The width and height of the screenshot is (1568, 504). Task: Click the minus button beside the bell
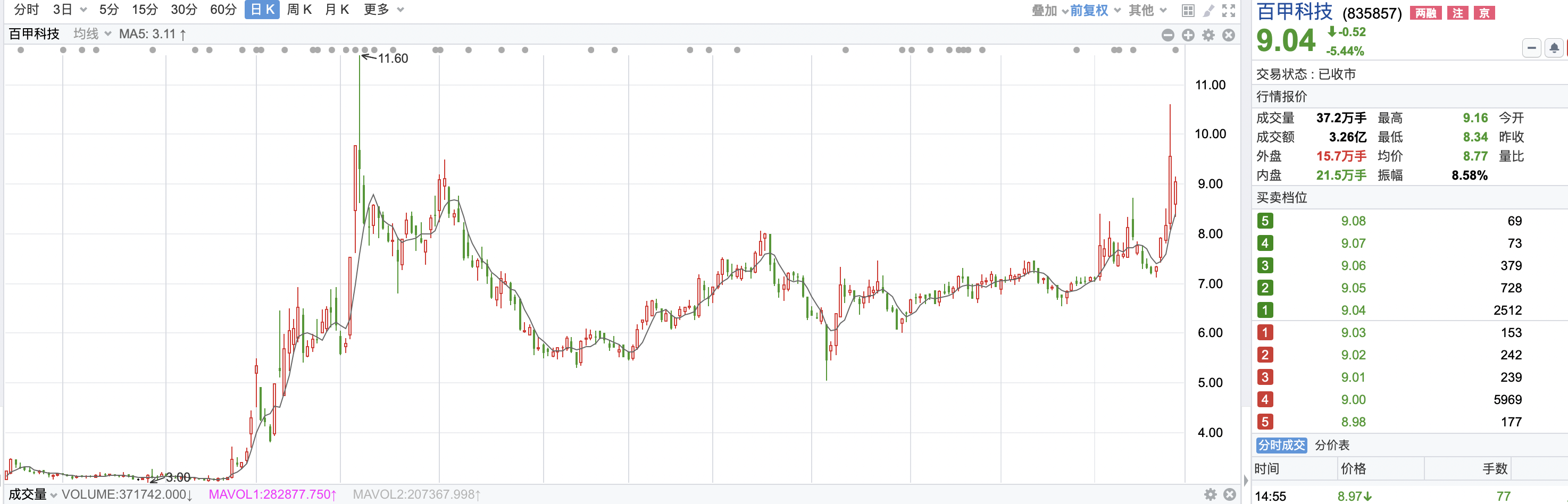click(x=1531, y=48)
